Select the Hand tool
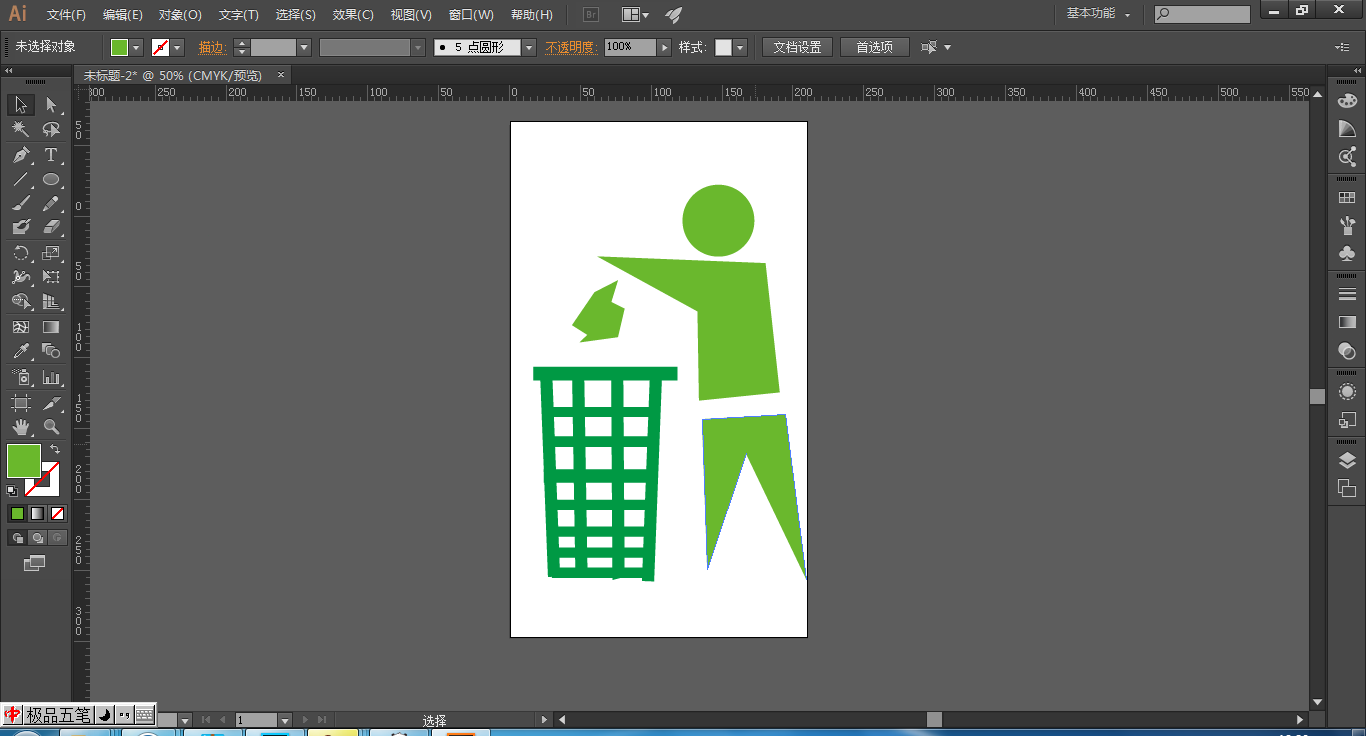 coord(21,428)
